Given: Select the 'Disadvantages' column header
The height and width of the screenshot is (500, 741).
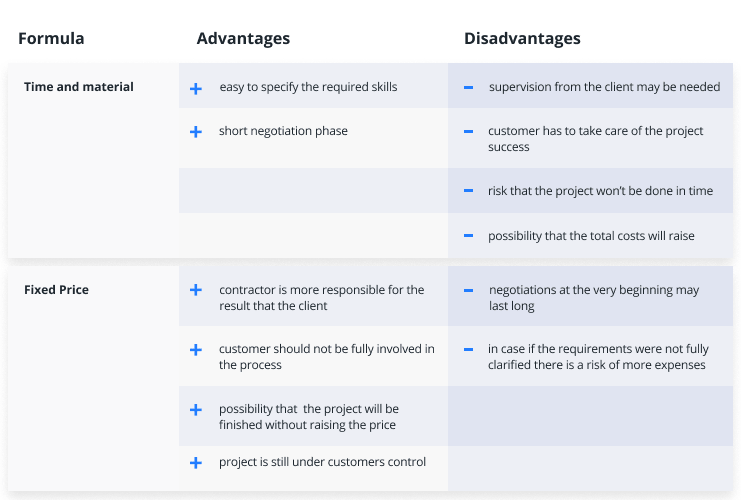Looking at the screenshot, I should [x=522, y=38].
